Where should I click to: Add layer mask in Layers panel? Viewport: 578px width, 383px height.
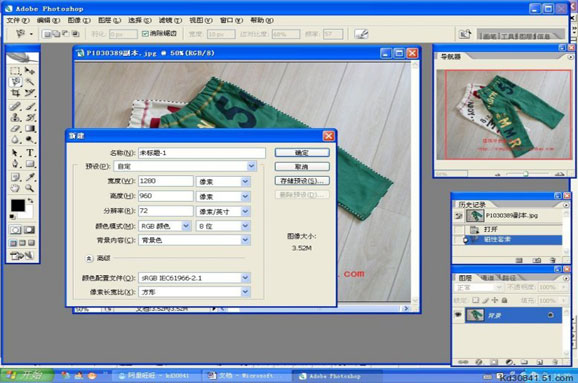(x=494, y=362)
